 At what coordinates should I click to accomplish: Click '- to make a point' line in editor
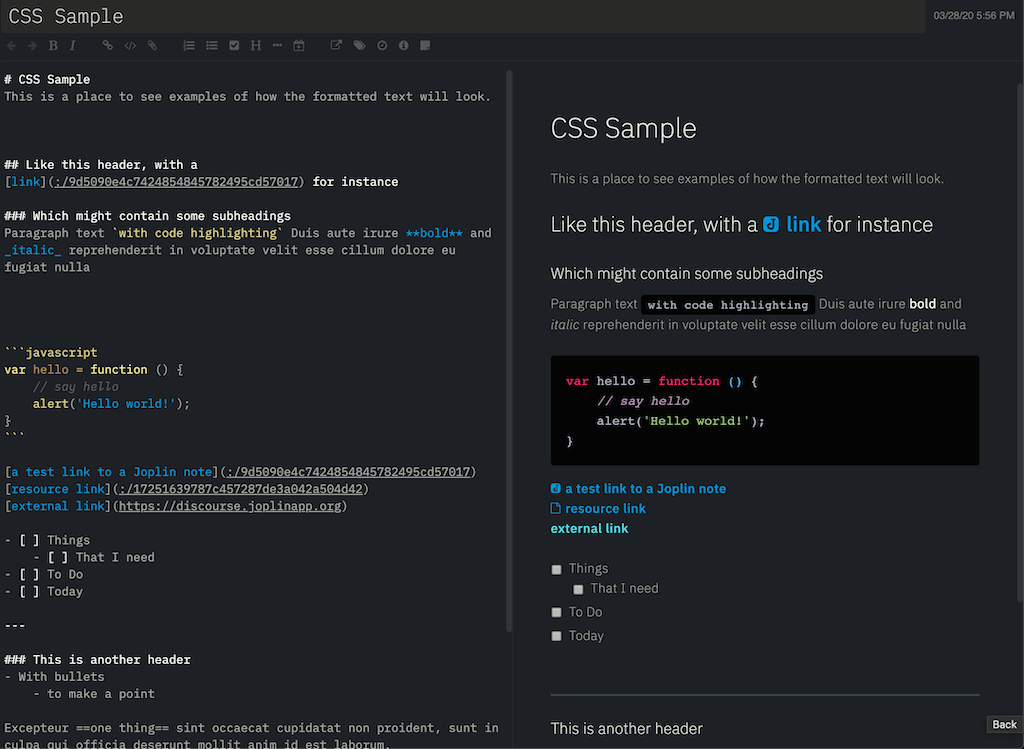click(94, 694)
